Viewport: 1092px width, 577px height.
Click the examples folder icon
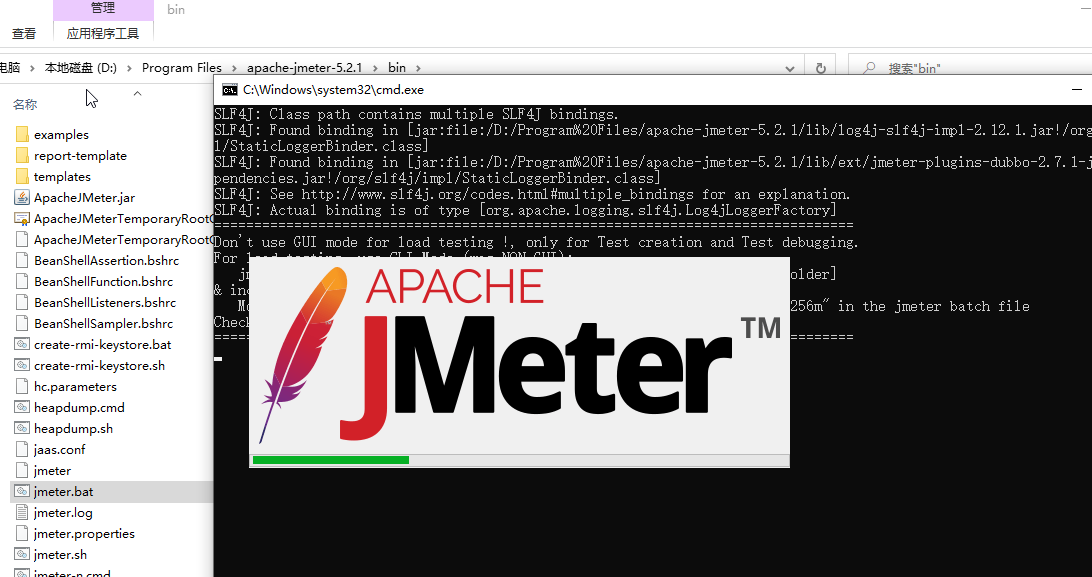[x=22, y=134]
